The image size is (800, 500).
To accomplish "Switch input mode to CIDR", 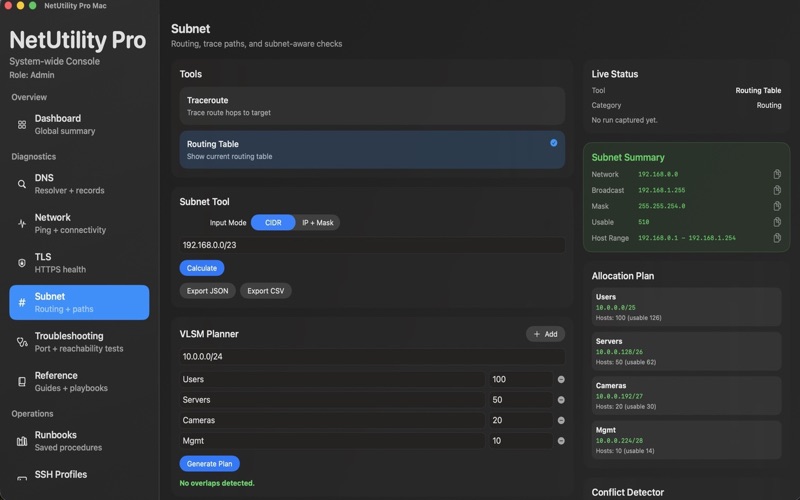I will pos(273,222).
